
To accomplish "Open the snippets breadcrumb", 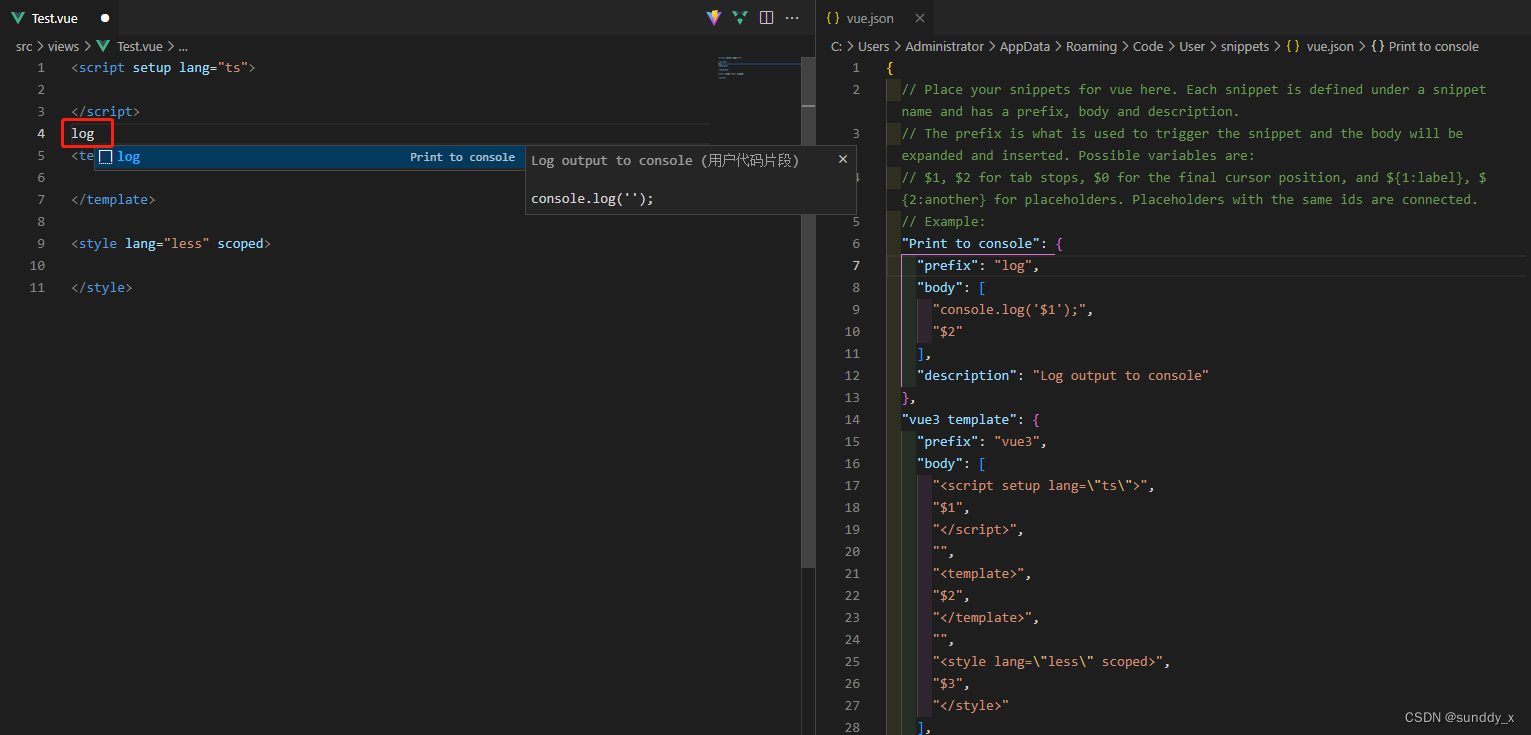I will pos(1245,46).
